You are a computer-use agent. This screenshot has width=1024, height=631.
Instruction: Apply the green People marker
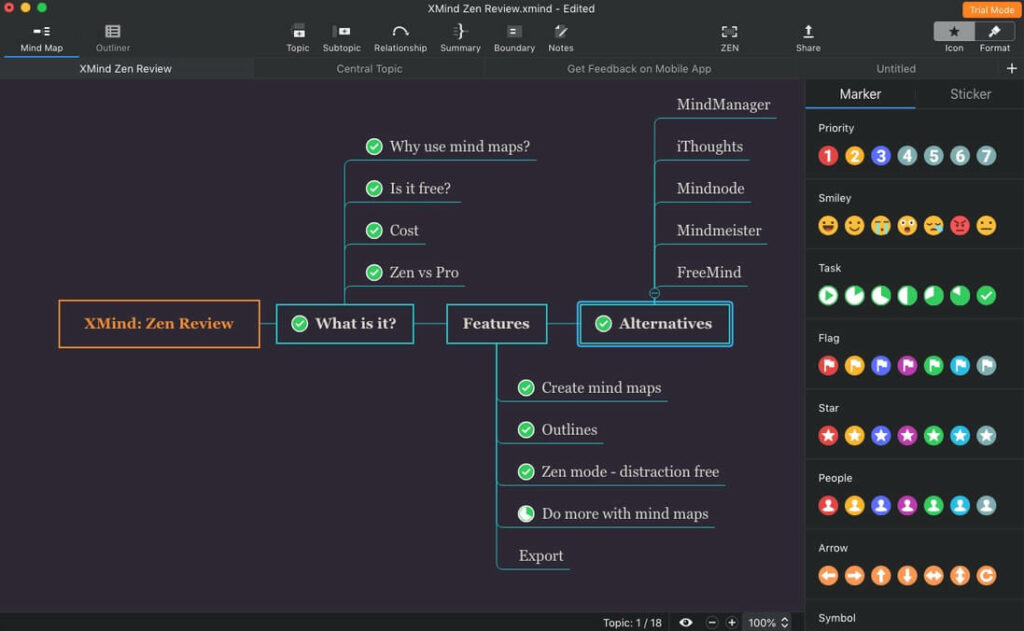[933, 505]
